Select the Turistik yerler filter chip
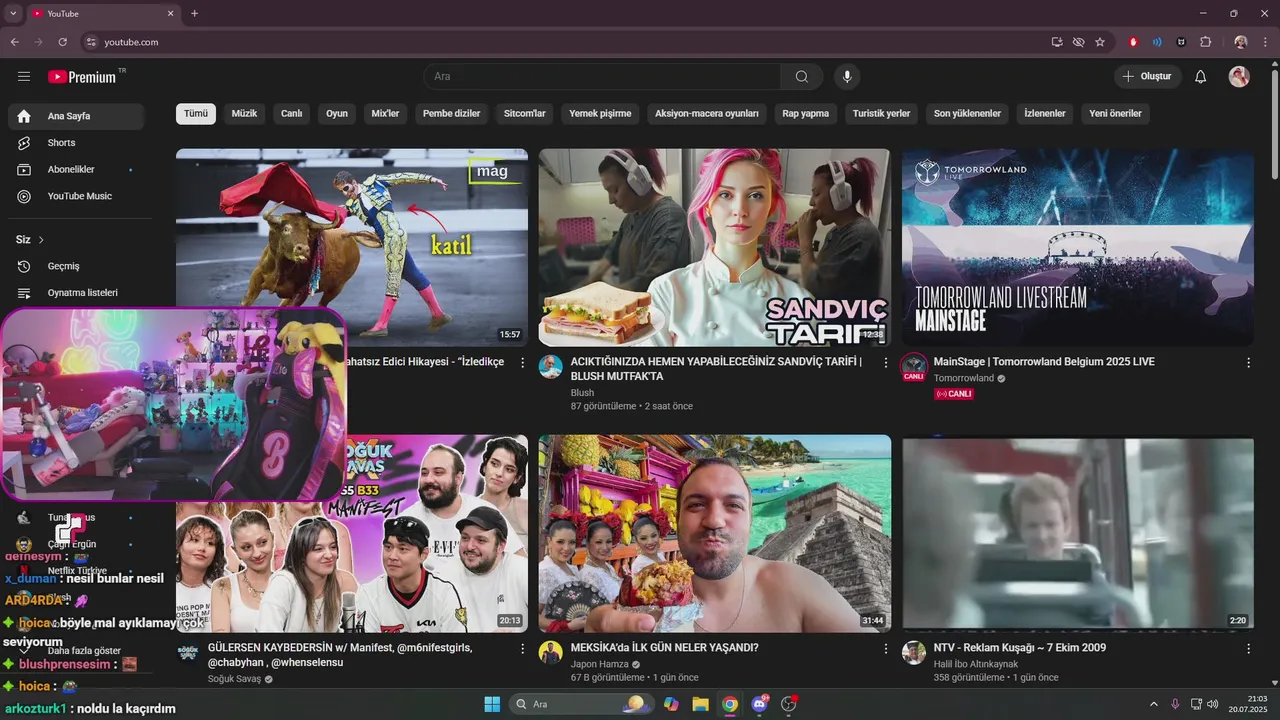Viewport: 1280px width, 720px height. [x=881, y=114]
